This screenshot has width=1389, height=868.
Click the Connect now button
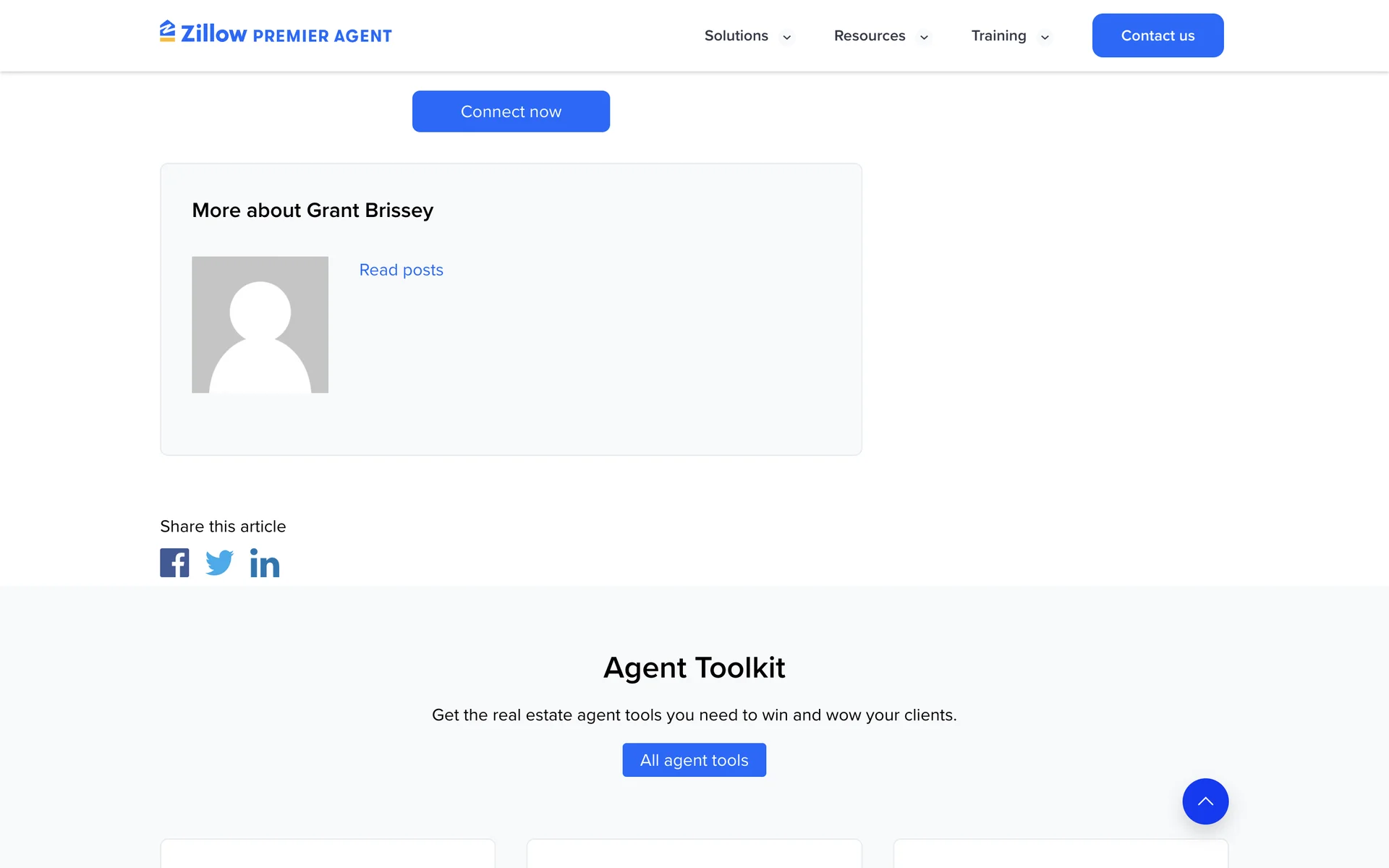pyautogui.click(x=511, y=111)
